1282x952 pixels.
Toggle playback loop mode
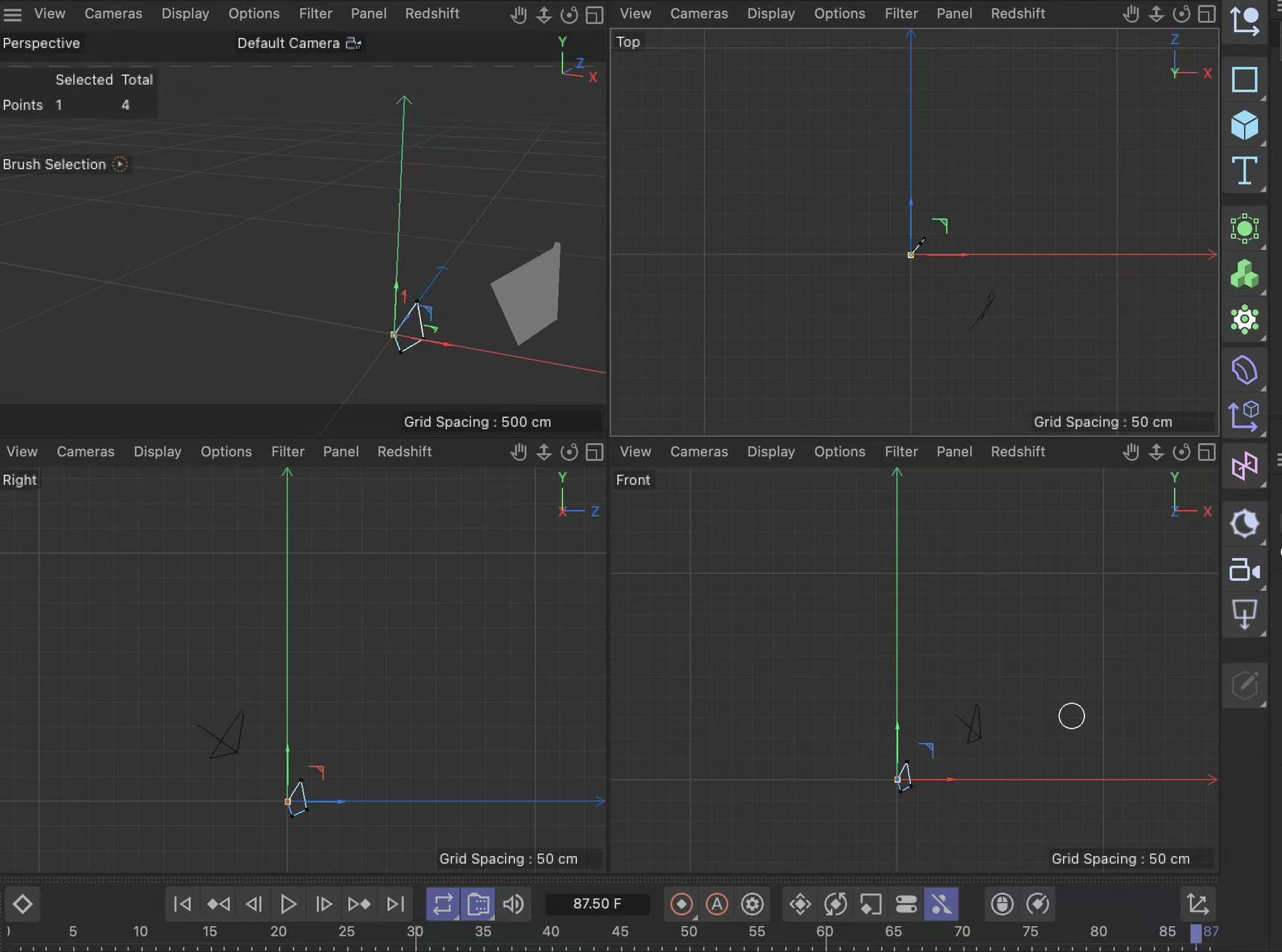tap(442, 904)
